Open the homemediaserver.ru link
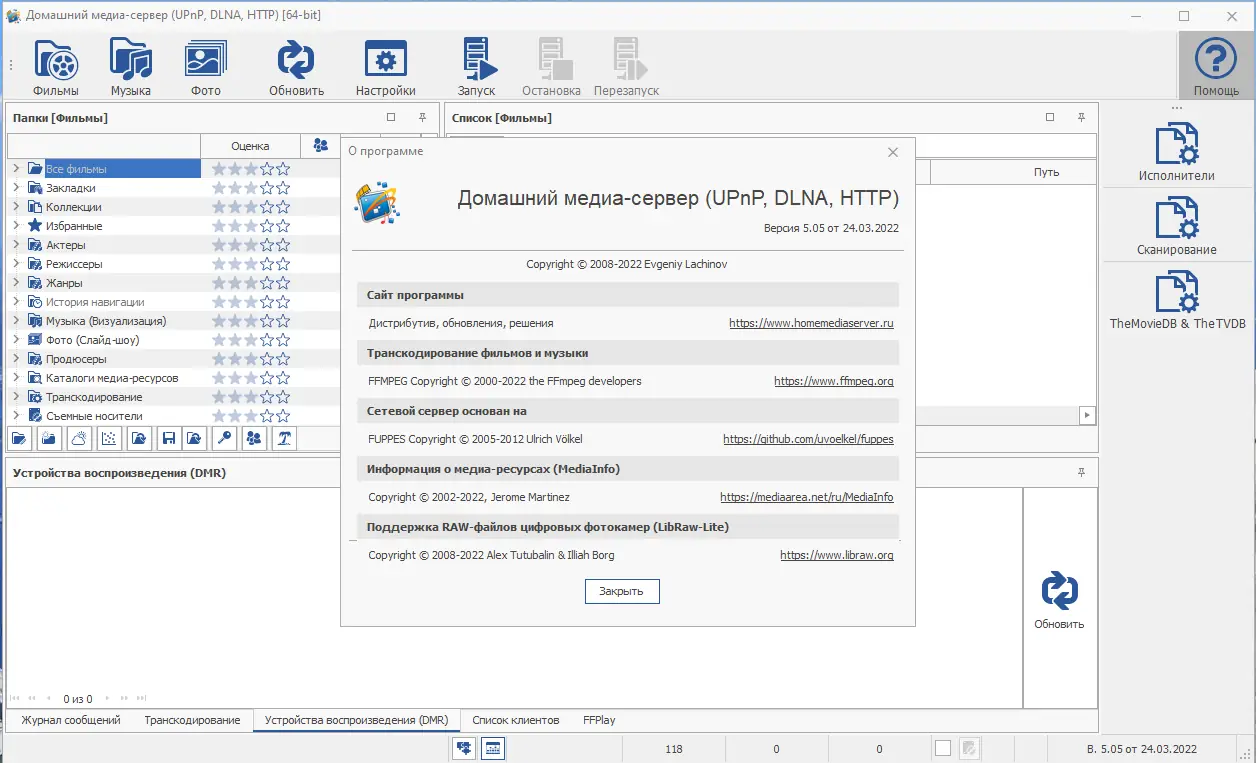1256x763 pixels. click(811, 324)
